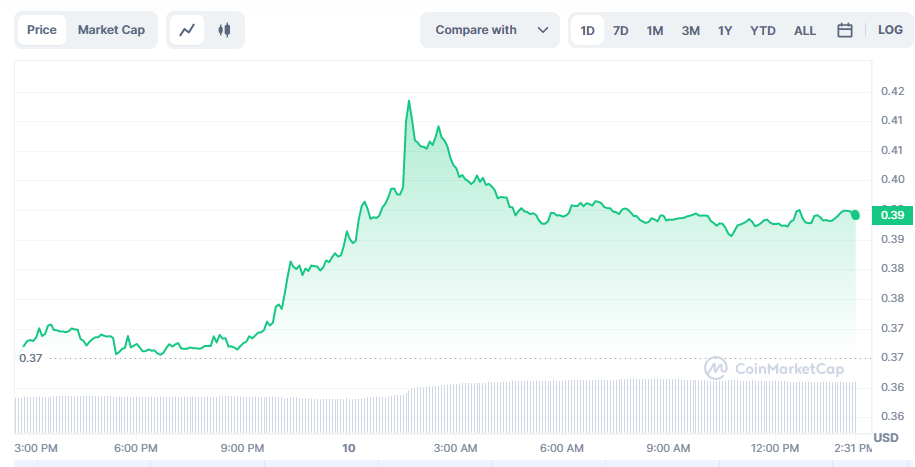Click the current price 0.39 green label
The height and width of the screenshot is (467, 915).
[892, 215]
